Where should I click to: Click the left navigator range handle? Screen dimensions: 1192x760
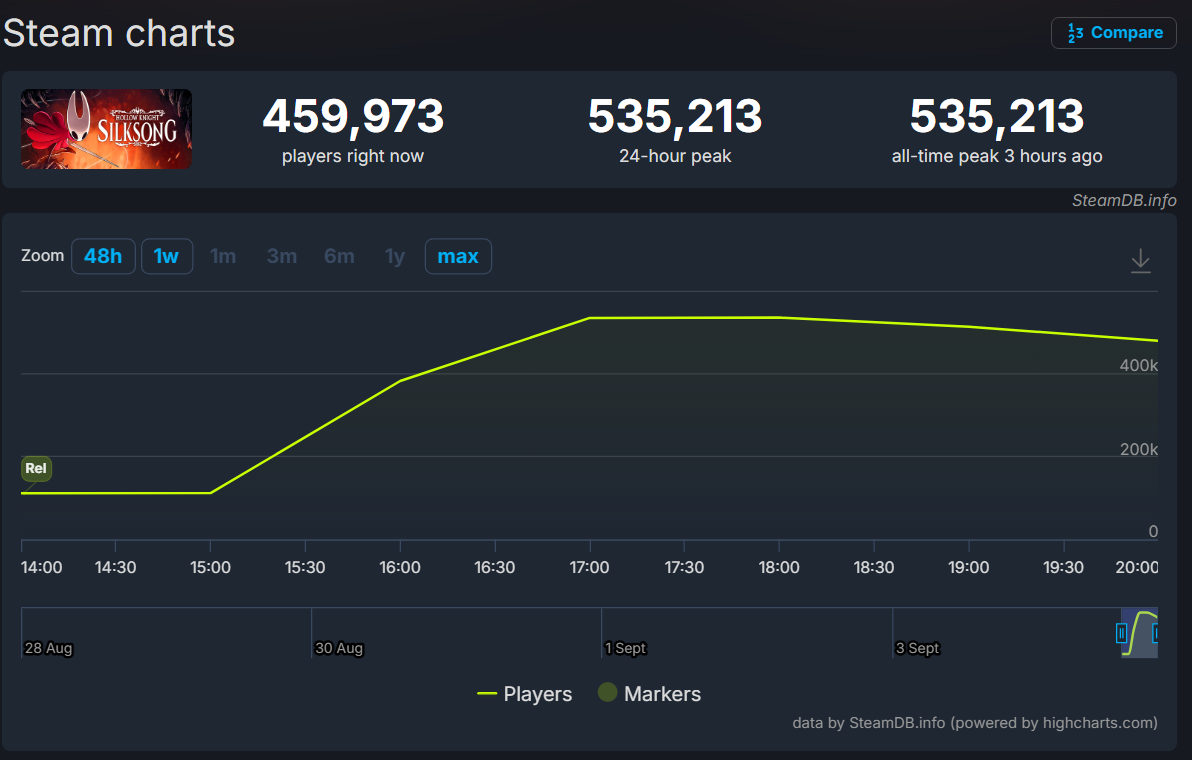1121,632
